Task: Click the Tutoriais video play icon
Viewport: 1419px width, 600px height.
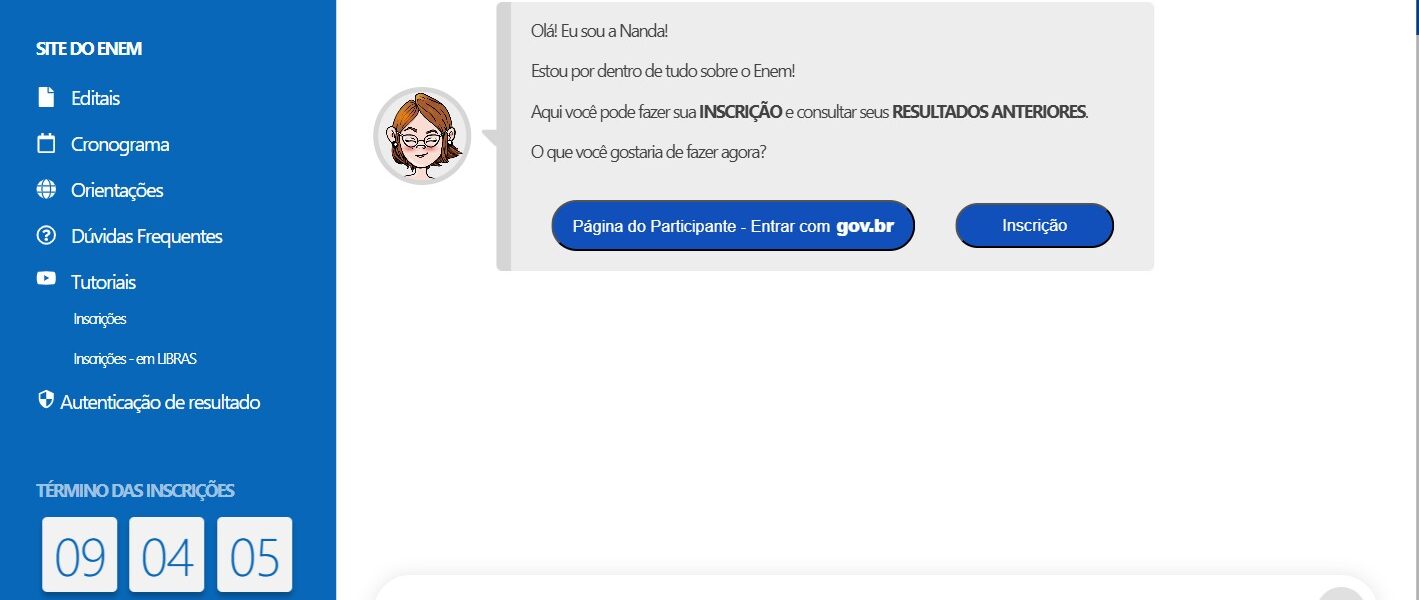Action: [x=46, y=279]
